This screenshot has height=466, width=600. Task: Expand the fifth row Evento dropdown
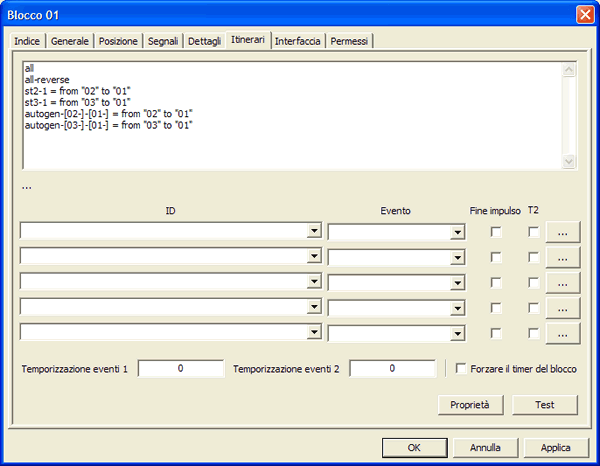tap(457, 332)
